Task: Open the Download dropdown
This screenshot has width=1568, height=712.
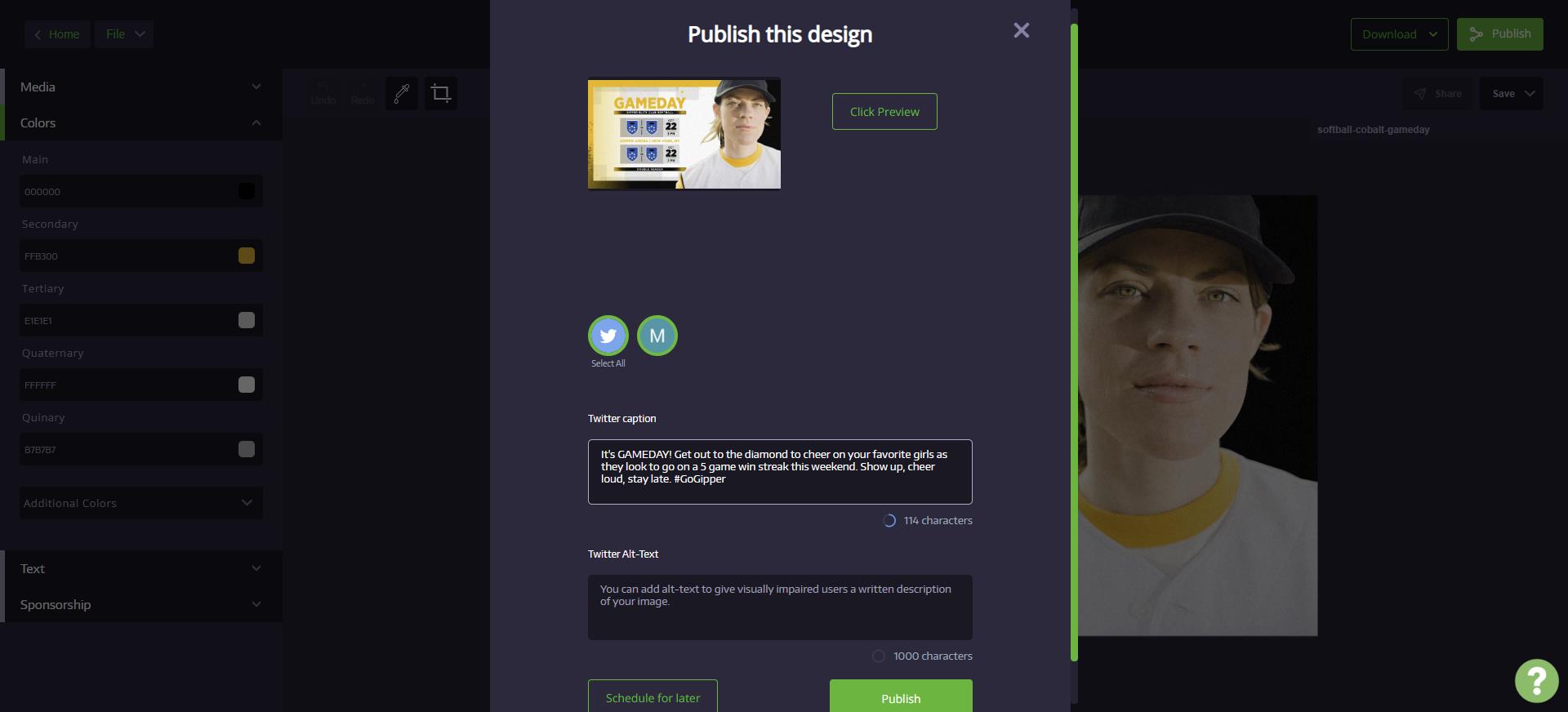Action: coord(1399,34)
